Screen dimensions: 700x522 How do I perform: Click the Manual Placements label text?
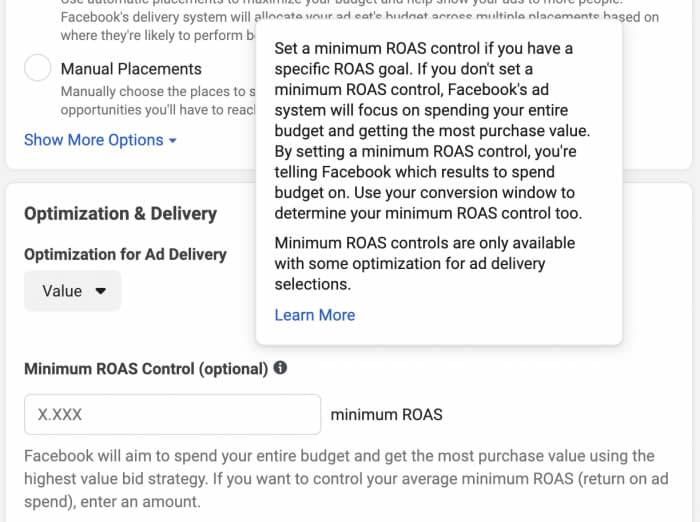tap(131, 69)
